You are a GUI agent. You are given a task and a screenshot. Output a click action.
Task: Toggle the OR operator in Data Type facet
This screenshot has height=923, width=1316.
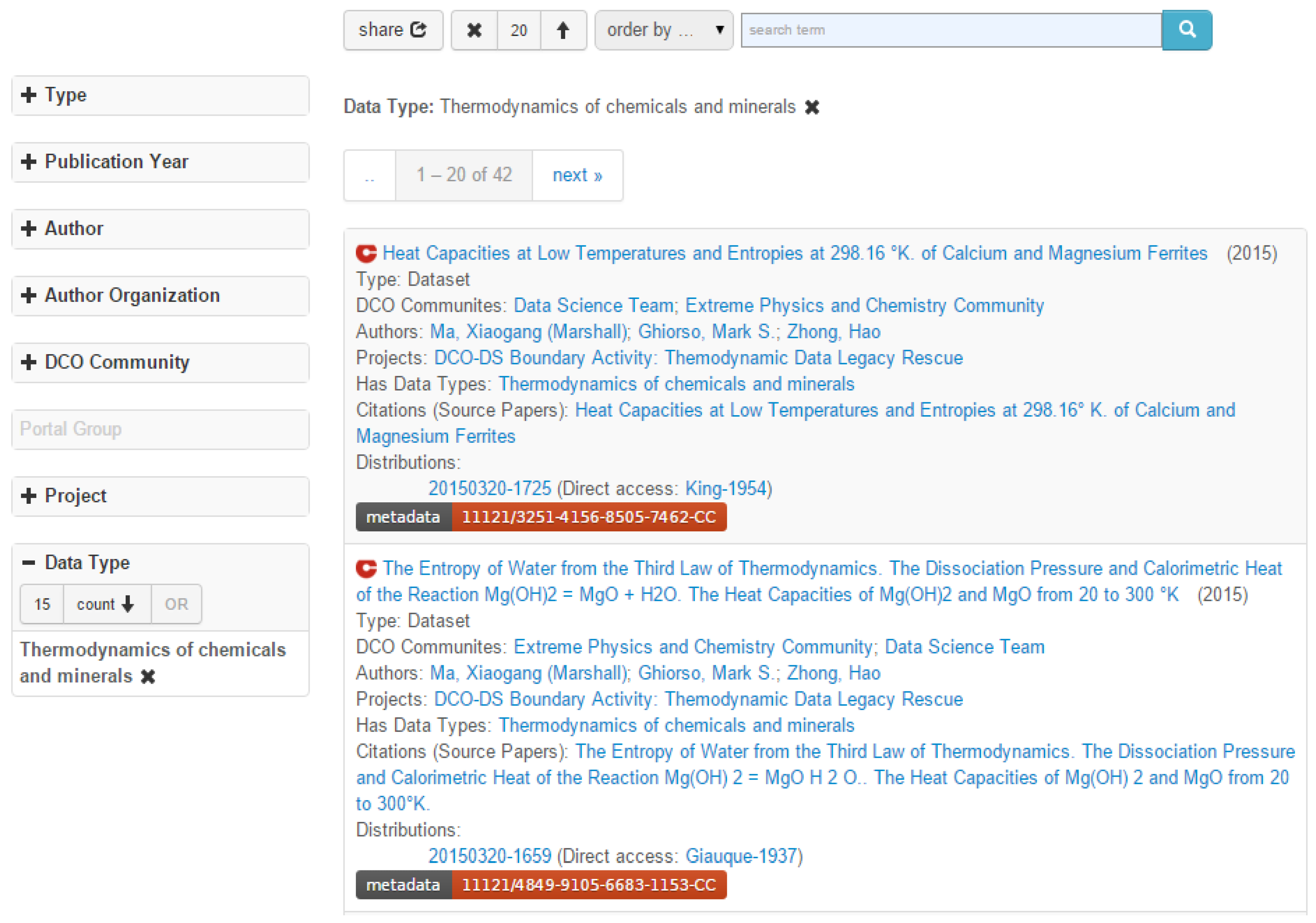pos(176,604)
